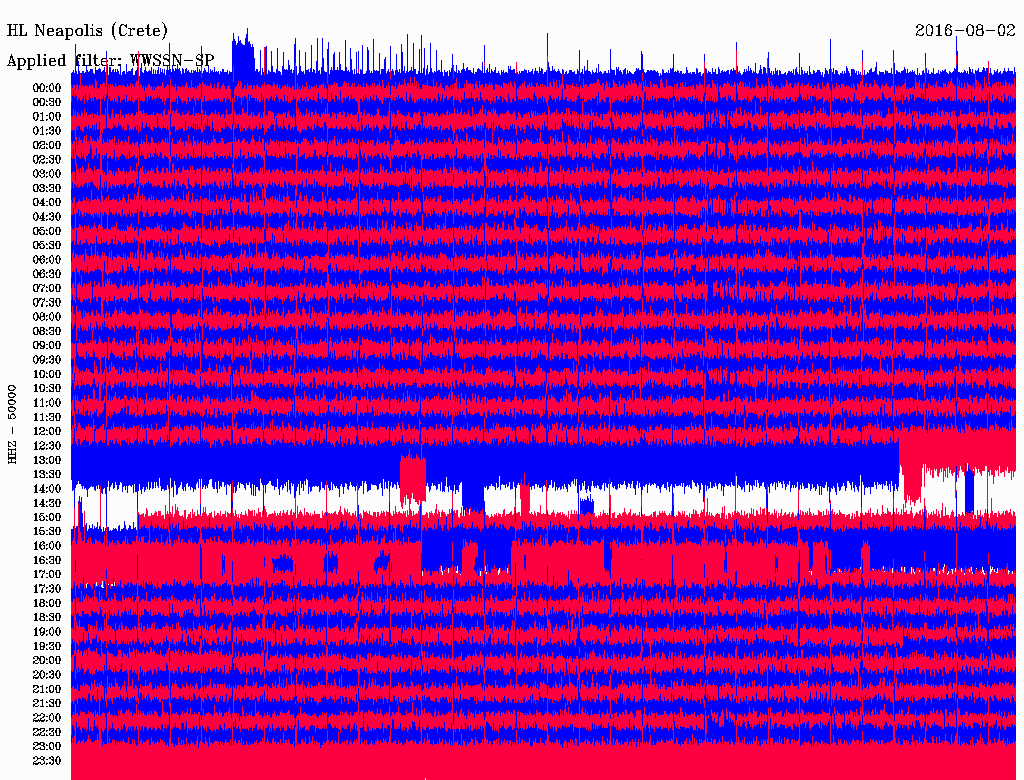Click the HHZ - 50000 axis label
The image size is (1024, 780).
coord(12,423)
